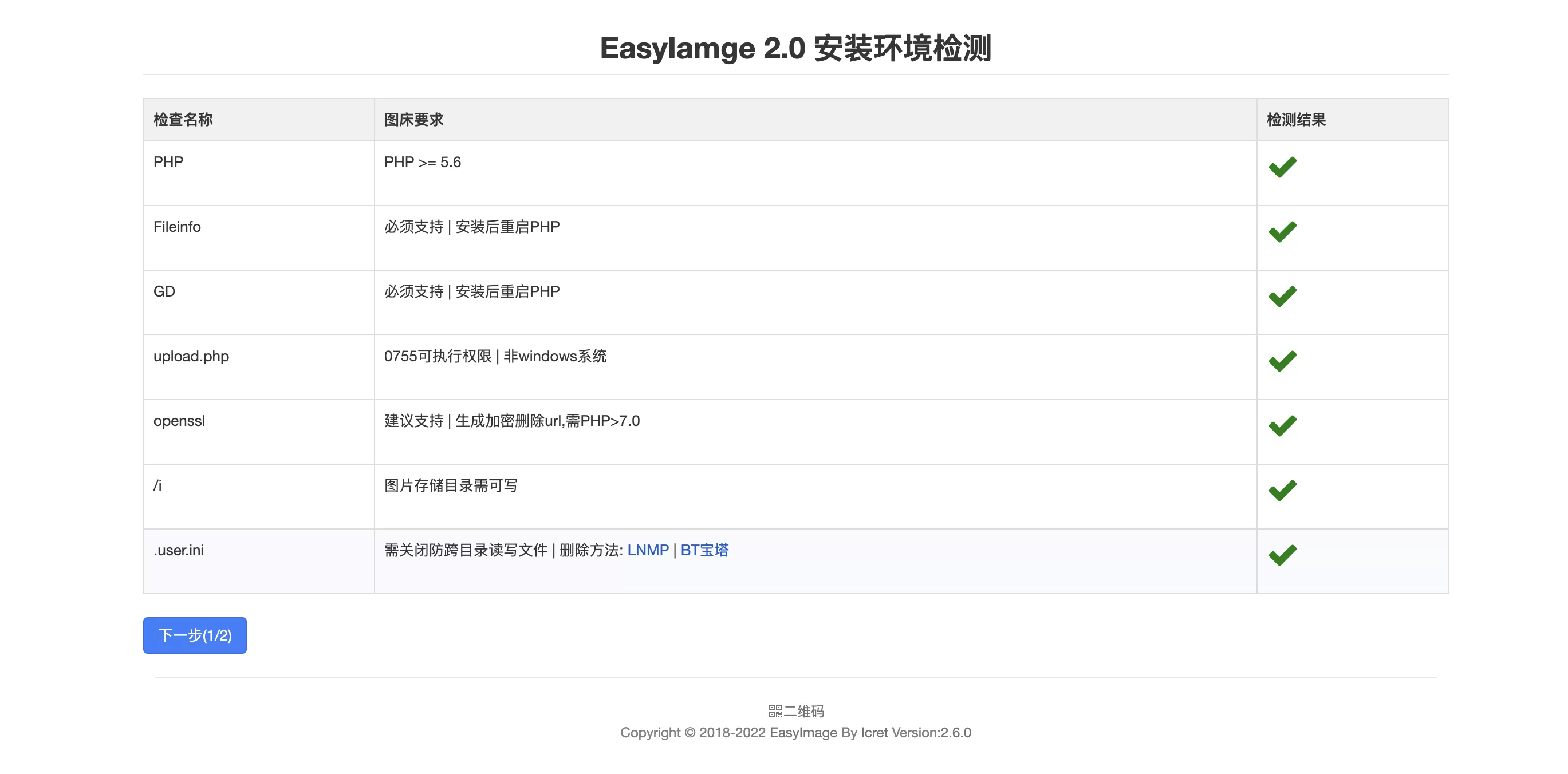Open the BT宝塔 removal method link

[705, 550]
